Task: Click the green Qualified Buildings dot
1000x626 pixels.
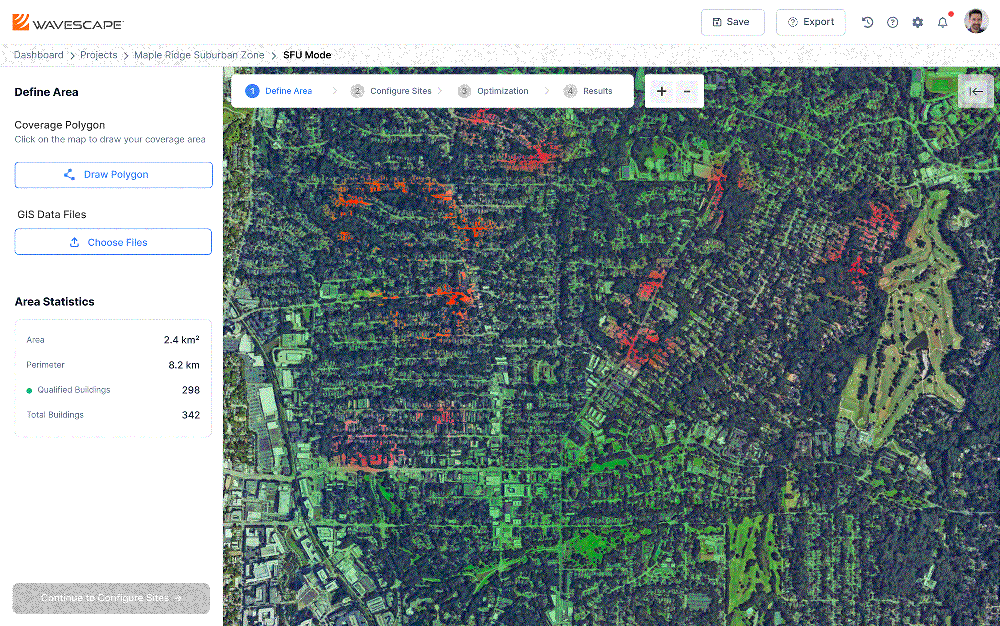Action: point(29,390)
